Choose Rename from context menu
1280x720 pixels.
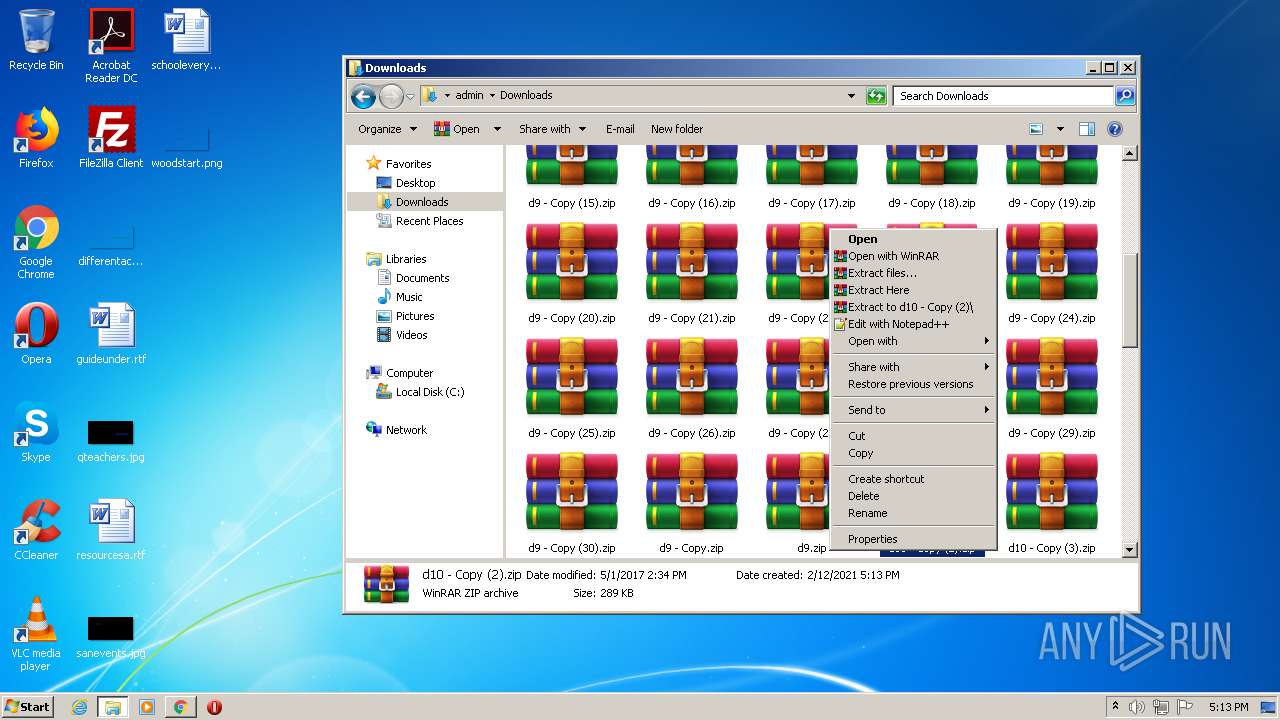(x=914, y=513)
